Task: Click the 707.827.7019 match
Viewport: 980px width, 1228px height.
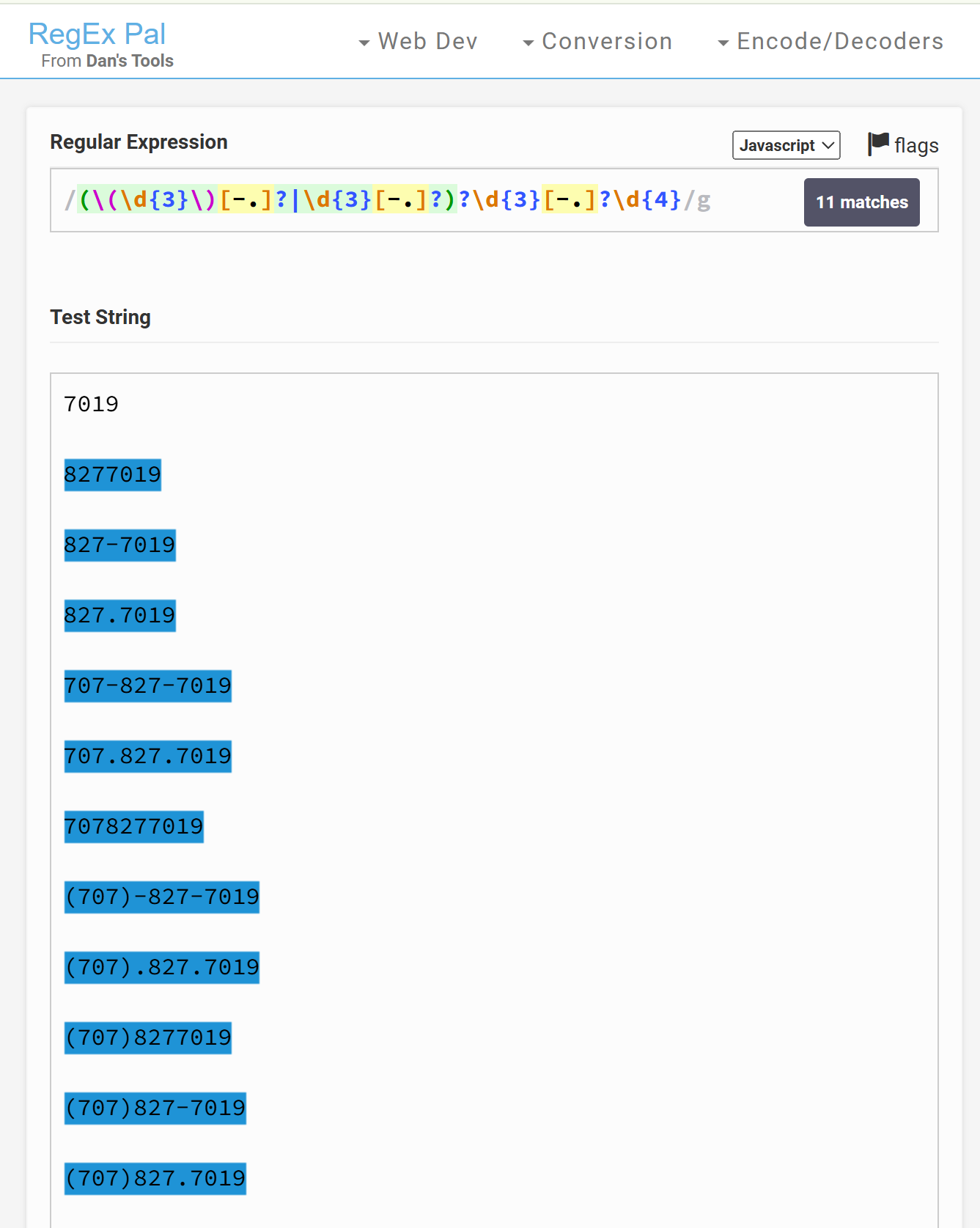Action: coord(147,756)
